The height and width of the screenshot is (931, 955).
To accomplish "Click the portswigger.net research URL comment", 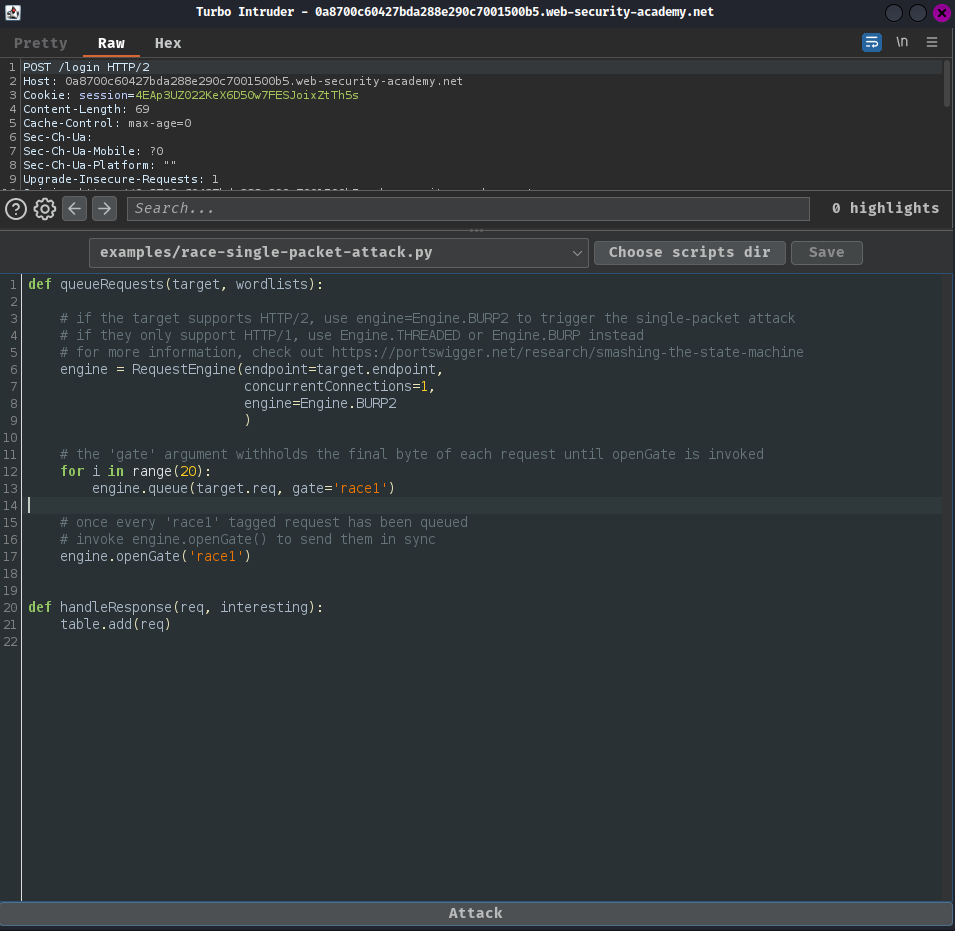I will point(568,352).
